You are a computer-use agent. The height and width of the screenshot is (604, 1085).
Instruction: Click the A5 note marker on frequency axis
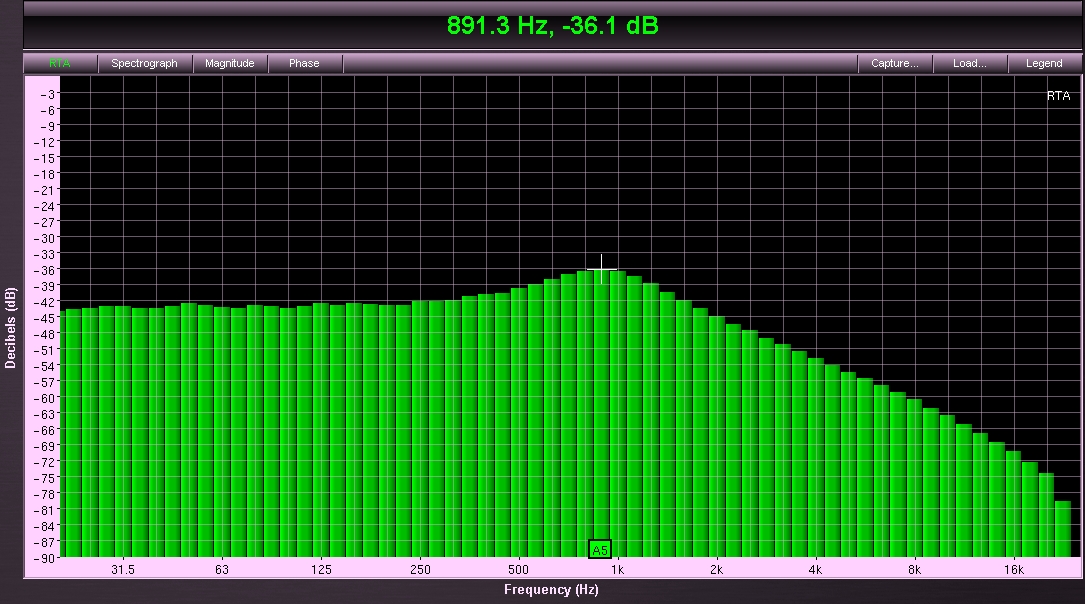point(599,549)
